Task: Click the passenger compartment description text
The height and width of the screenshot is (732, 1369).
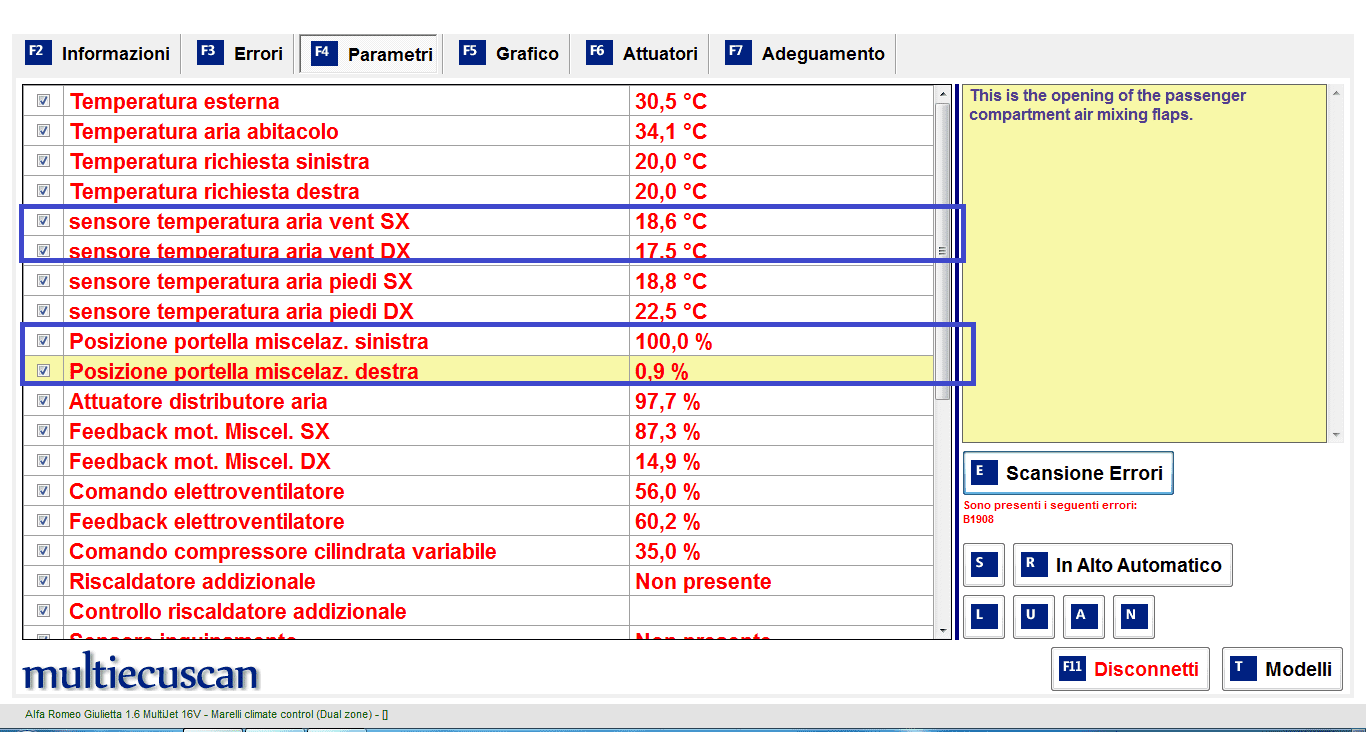Action: coord(1108,105)
